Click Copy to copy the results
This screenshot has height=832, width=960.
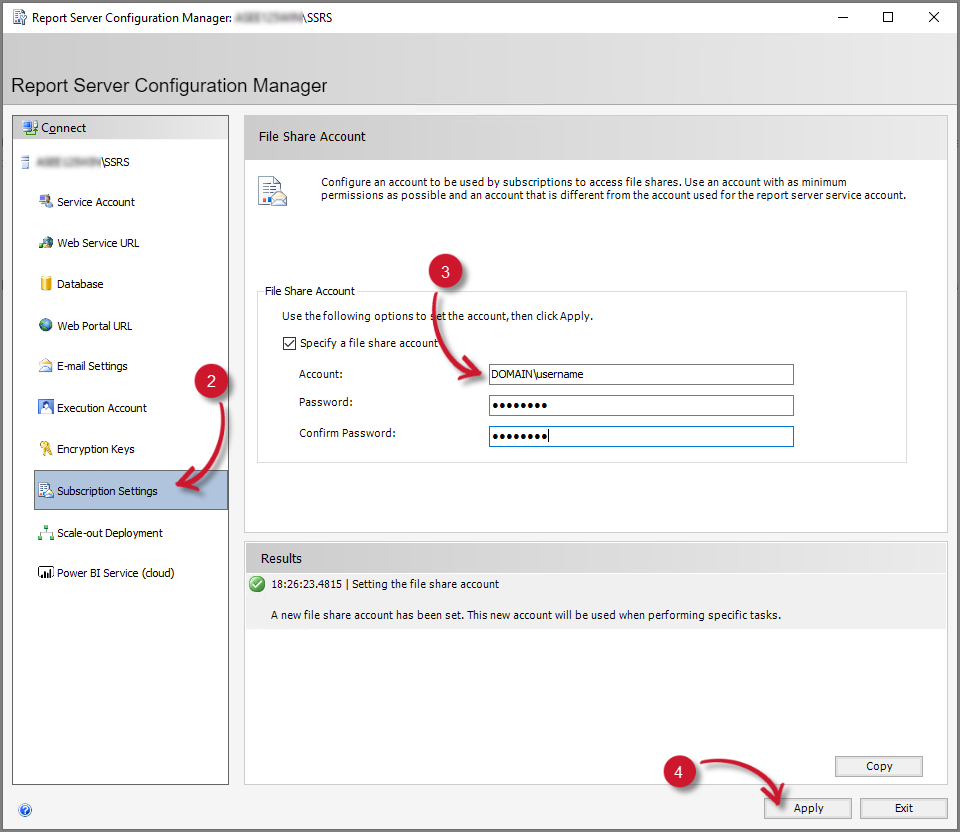878,766
